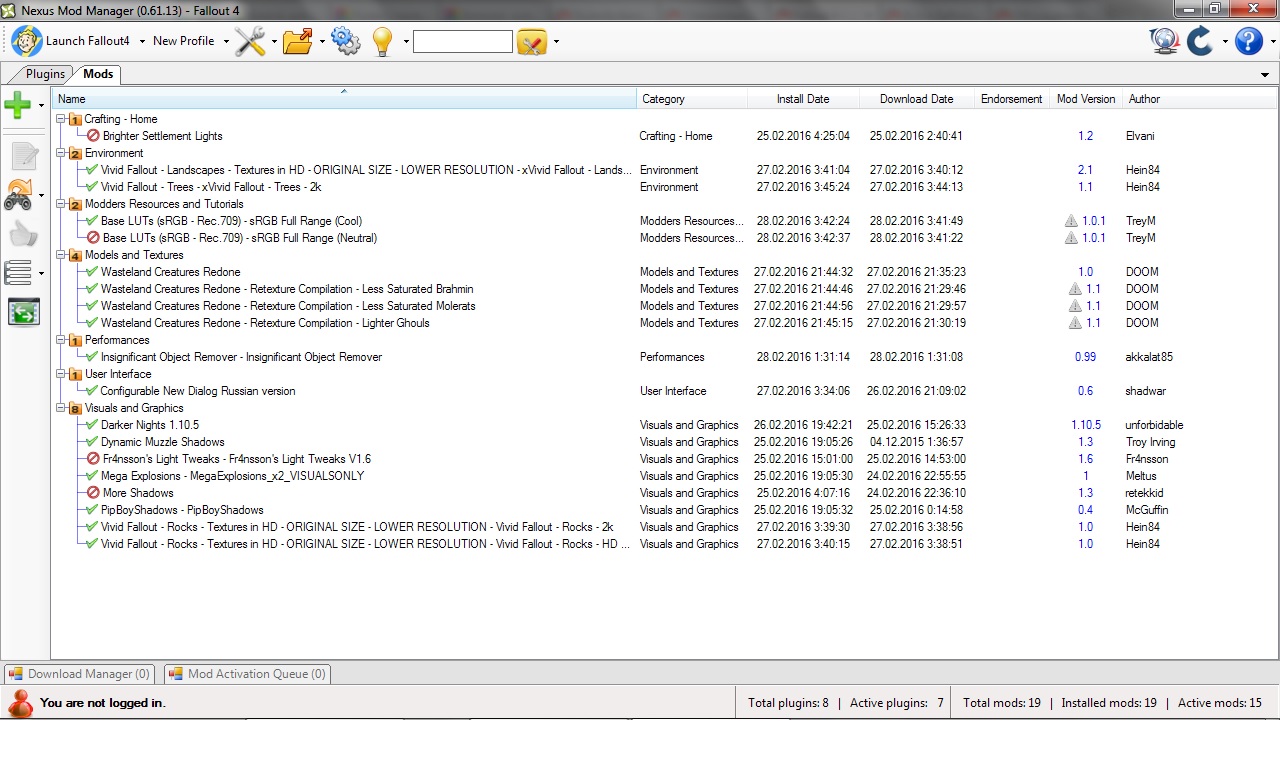This screenshot has height=768, width=1280.
Task: Sort by the Install Date column header
Action: coord(803,99)
